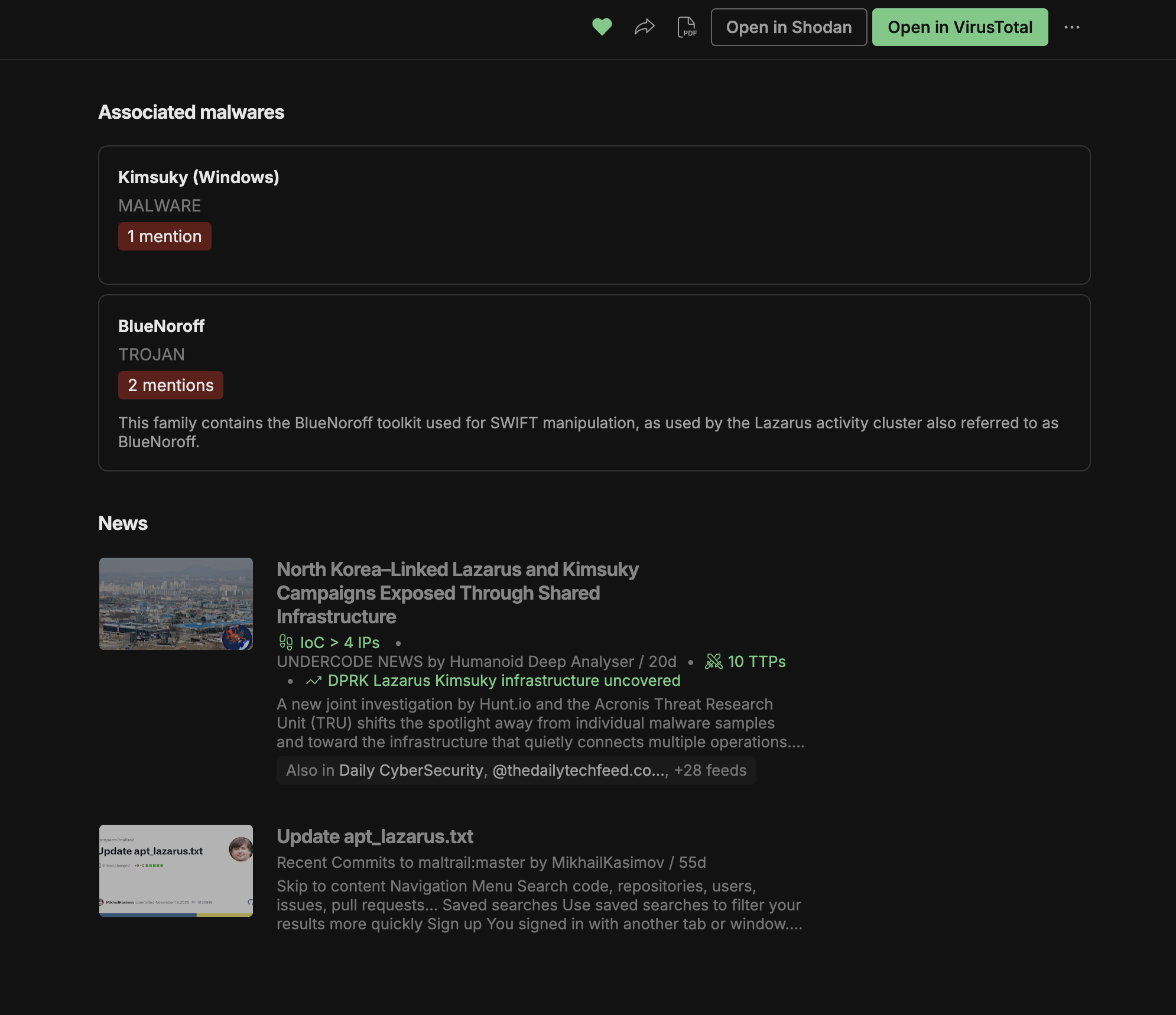1176x1015 pixels.
Task: Open North Korea–Linked Lazarus article headline
Action: coord(457,593)
